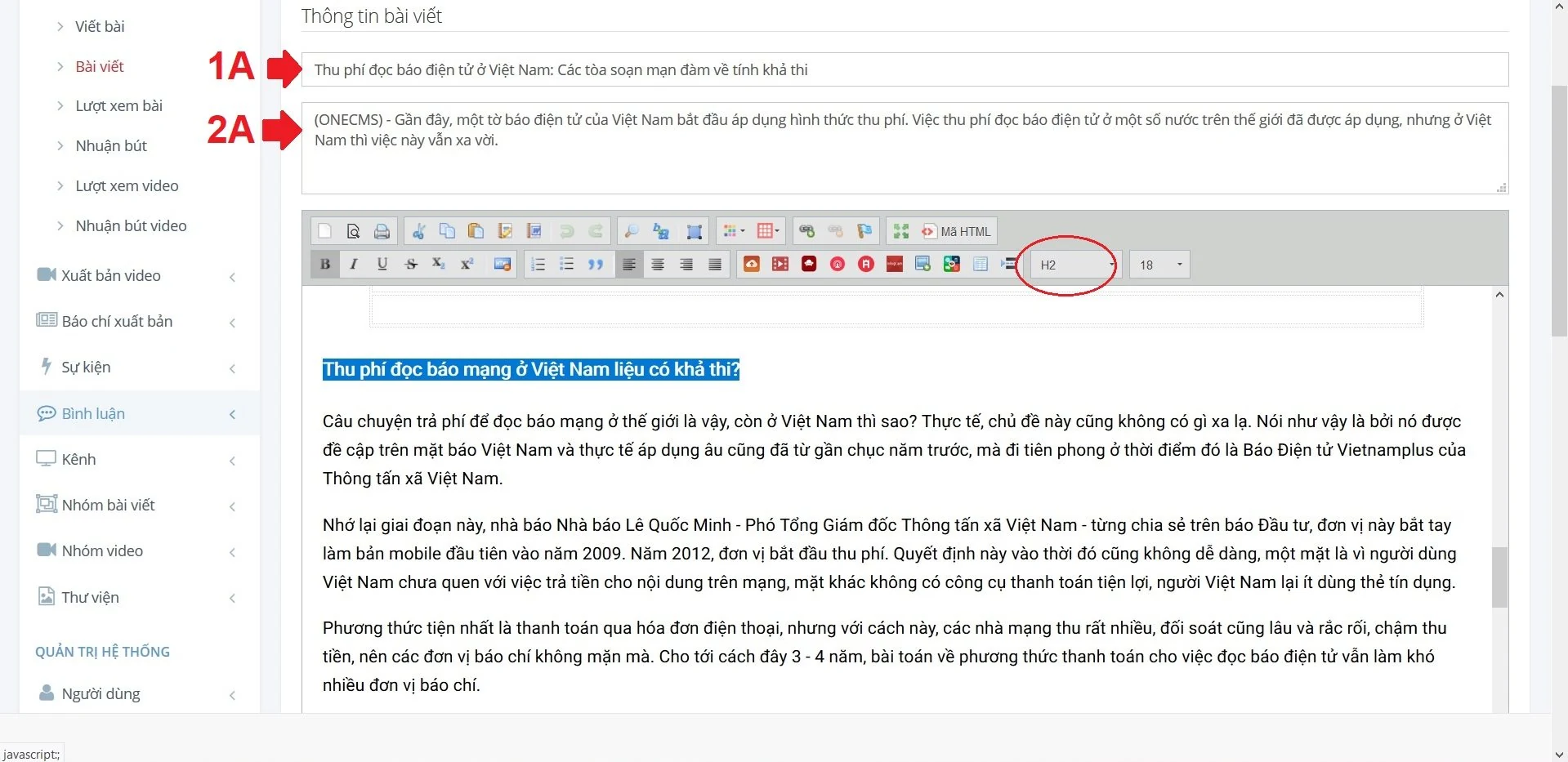Expand the Người dùng menu
This screenshot has height=762, width=1568.
pyautogui.click(x=139, y=694)
